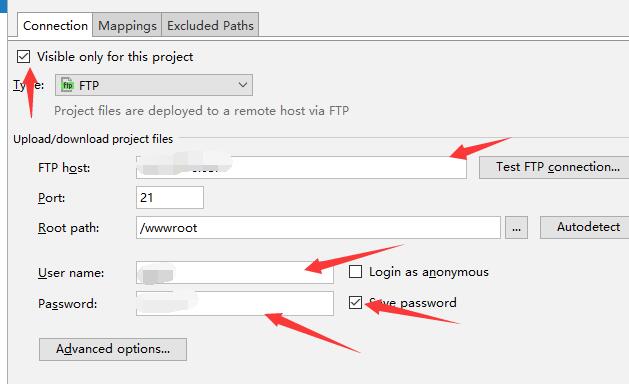Image resolution: width=629 pixels, height=384 pixels.
Task: Click the Autodetect button
Action: [x=584, y=228]
